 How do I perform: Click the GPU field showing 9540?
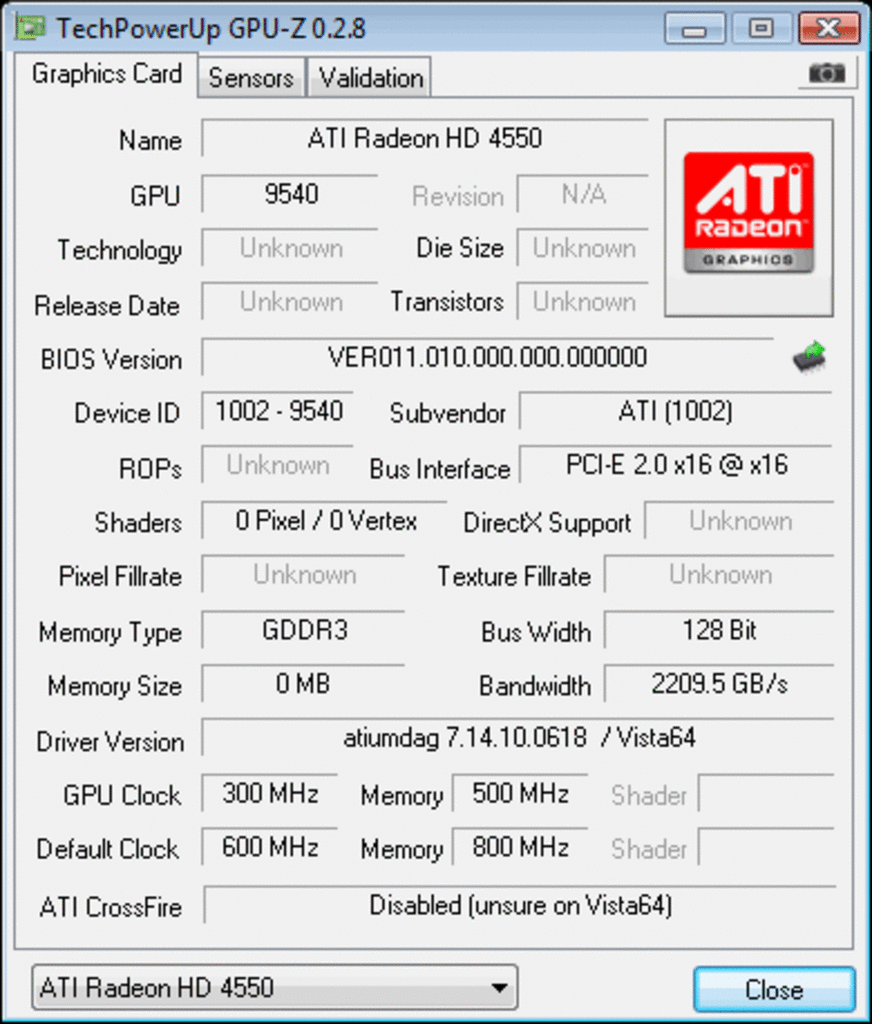290,194
